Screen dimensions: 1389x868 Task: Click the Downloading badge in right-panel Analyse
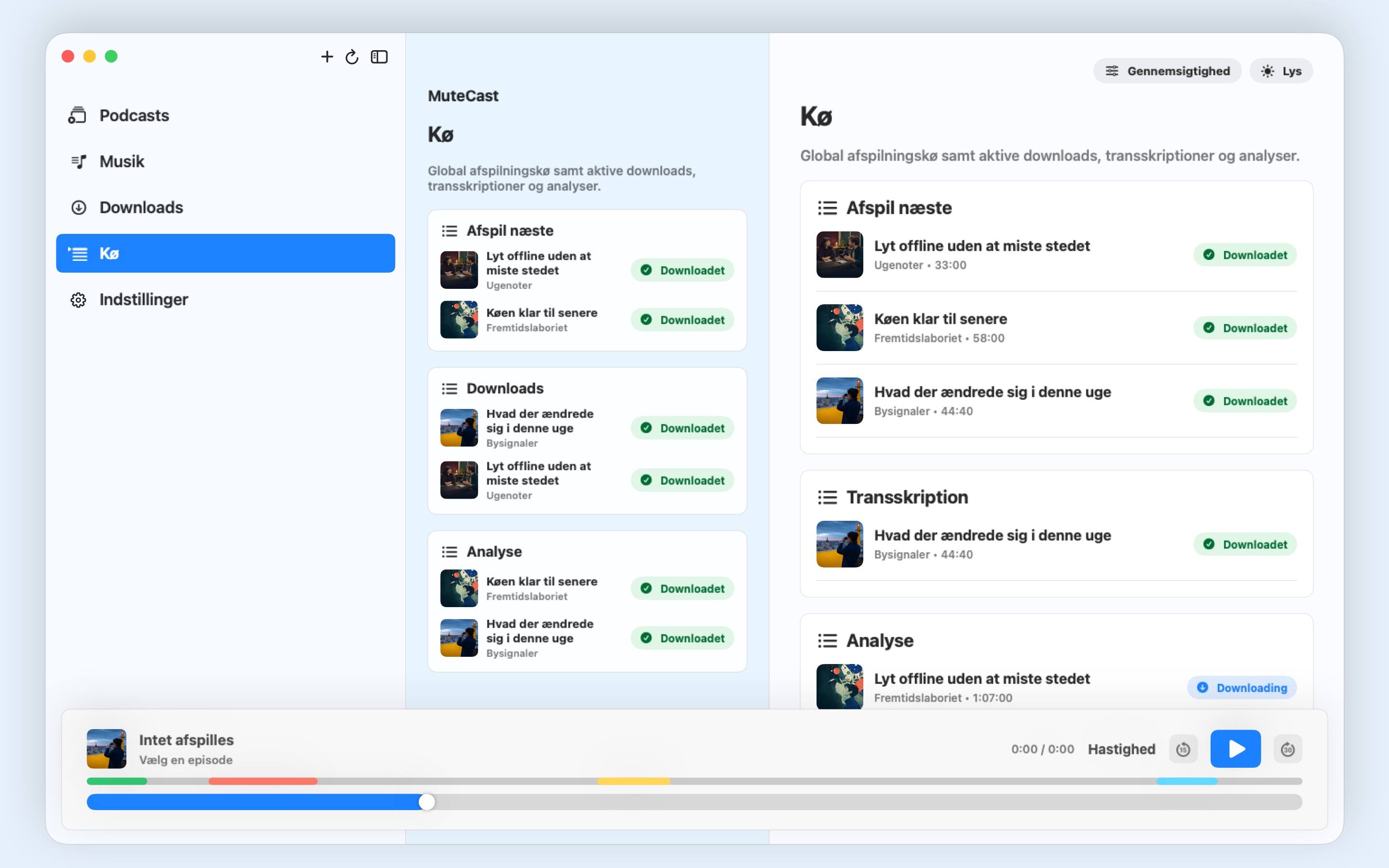coord(1241,688)
